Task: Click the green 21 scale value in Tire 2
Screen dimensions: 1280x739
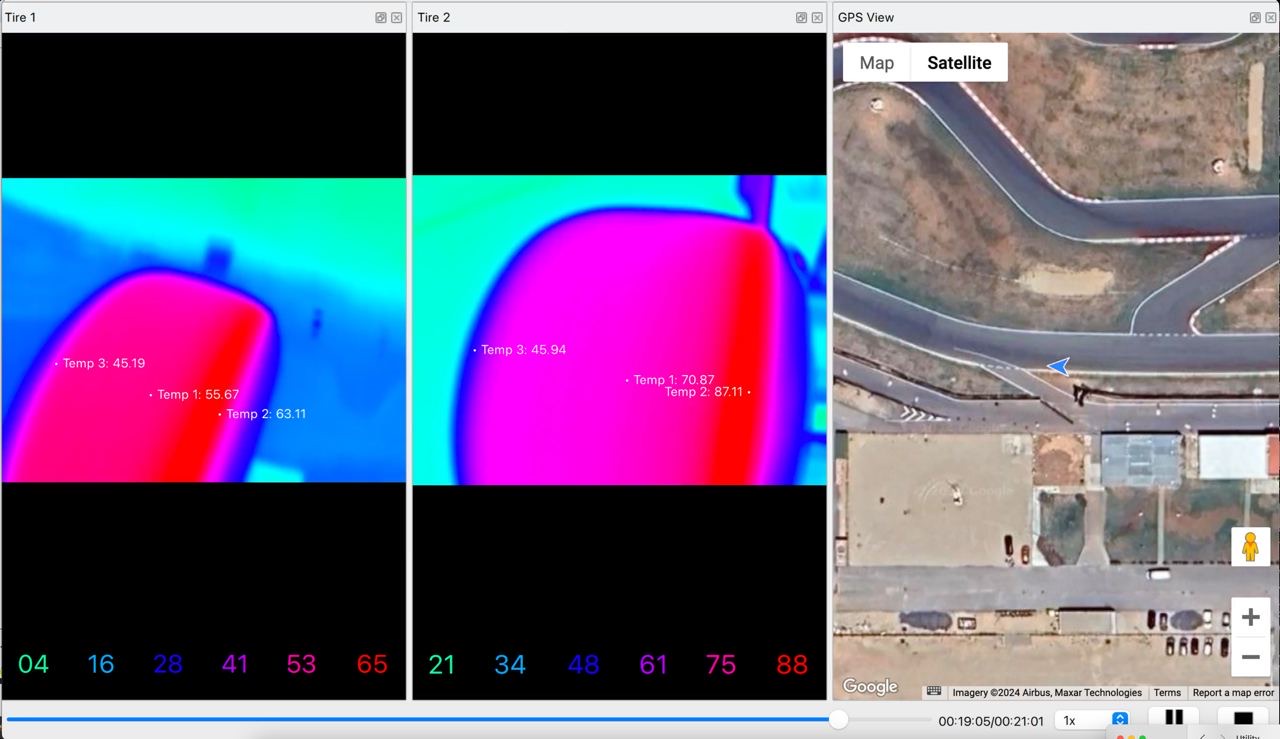Action: tap(442, 664)
